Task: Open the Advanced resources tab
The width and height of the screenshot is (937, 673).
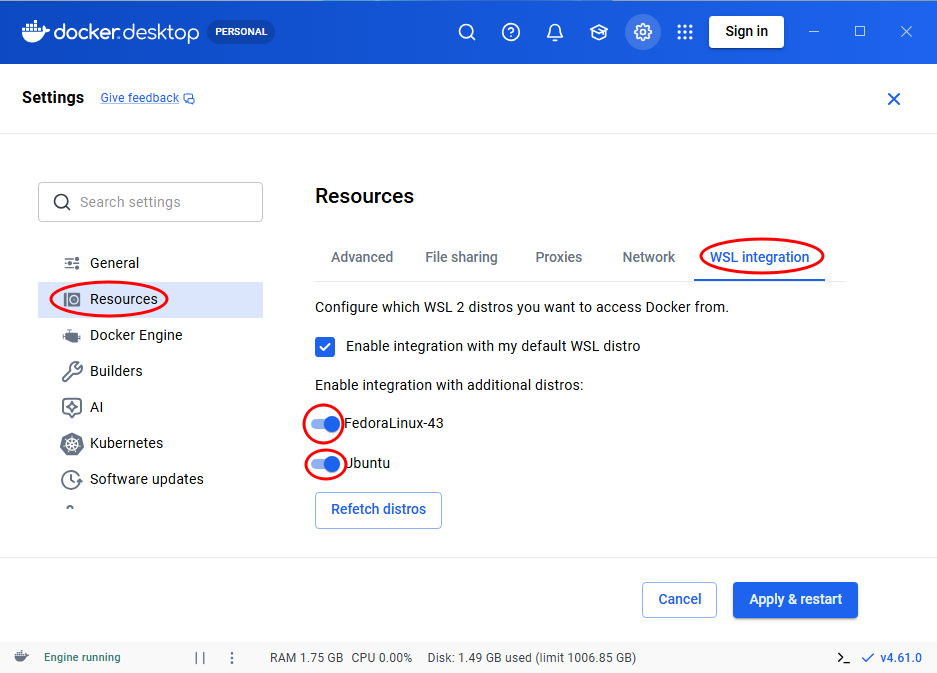Action: (362, 257)
